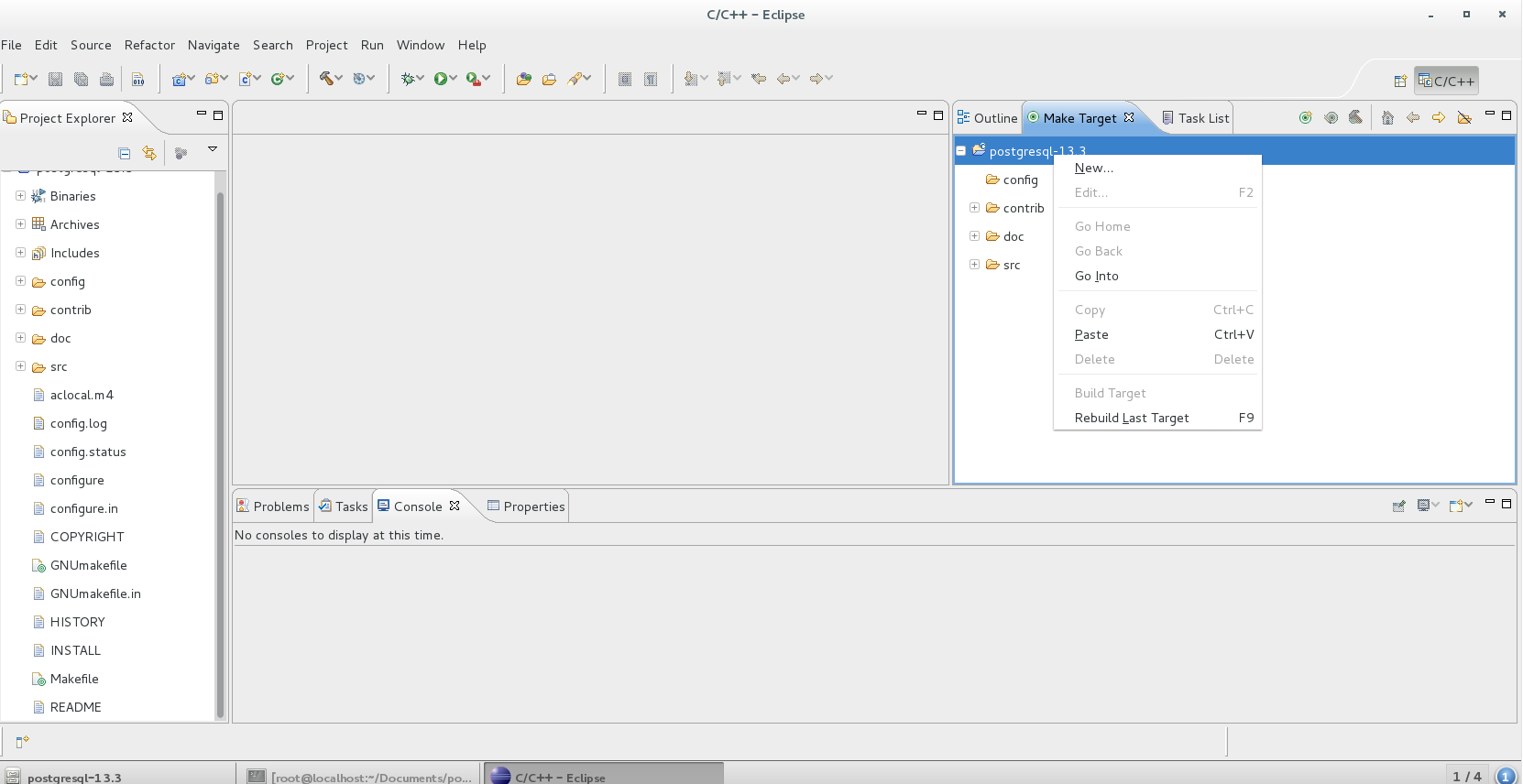Click the Debug bug icon

408,79
